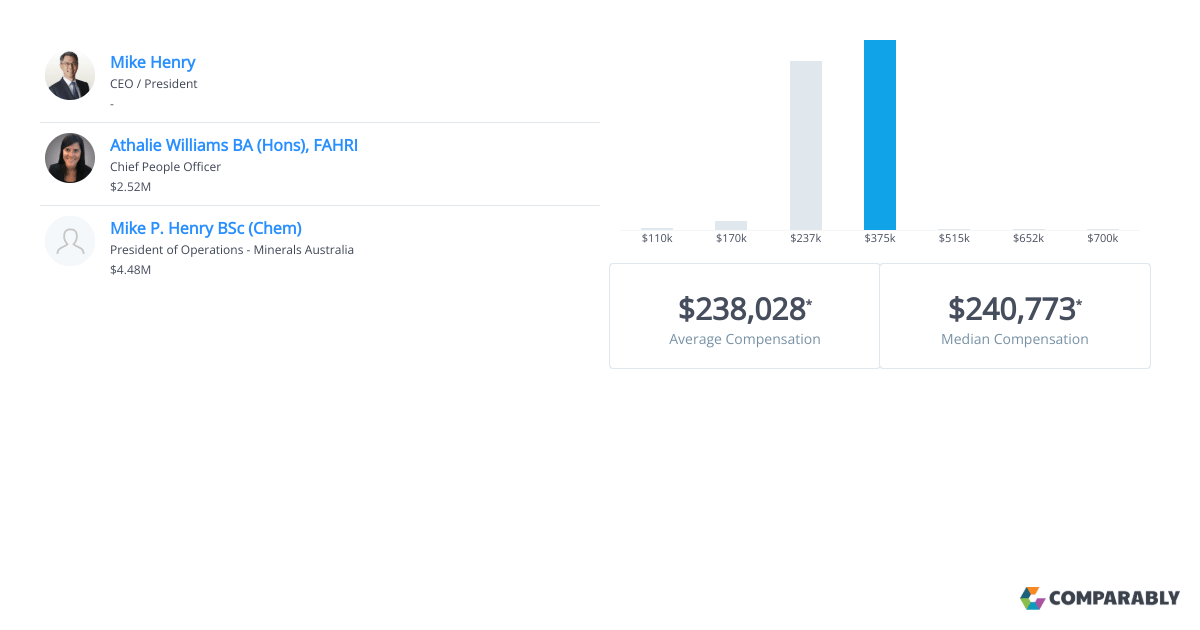1200x630 pixels.
Task: Open the Mike Henry name link
Action: click(x=152, y=62)
